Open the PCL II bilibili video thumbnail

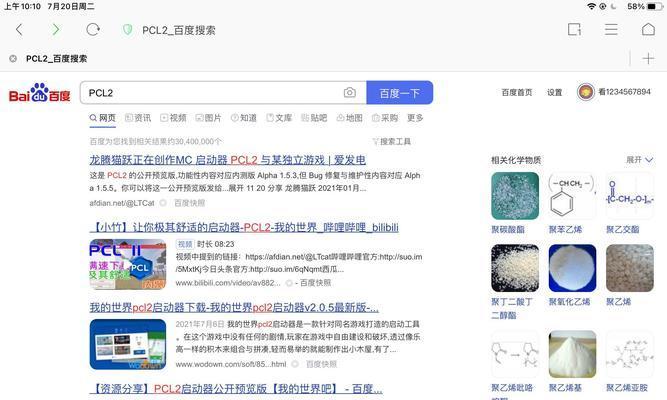128,264
